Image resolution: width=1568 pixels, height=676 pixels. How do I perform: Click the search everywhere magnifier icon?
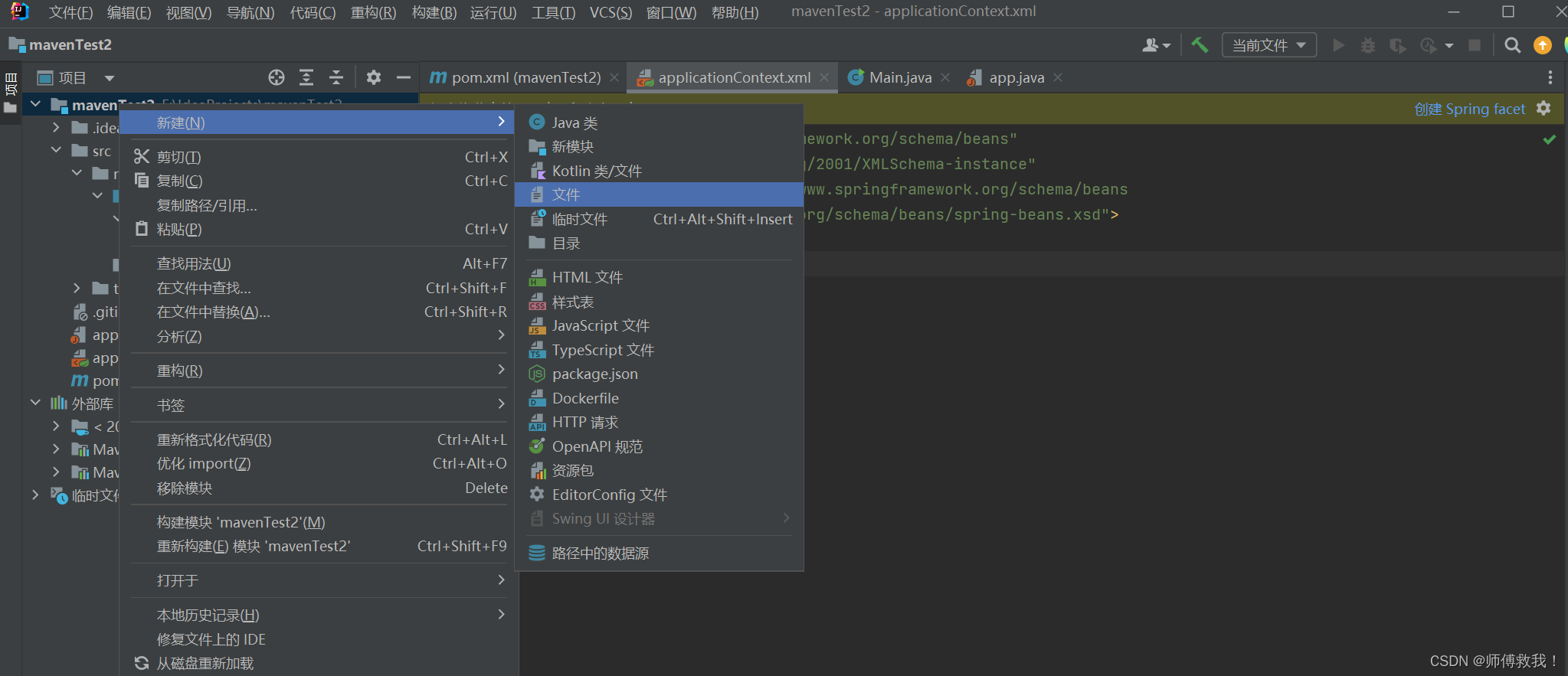(x=1512, y=45)
